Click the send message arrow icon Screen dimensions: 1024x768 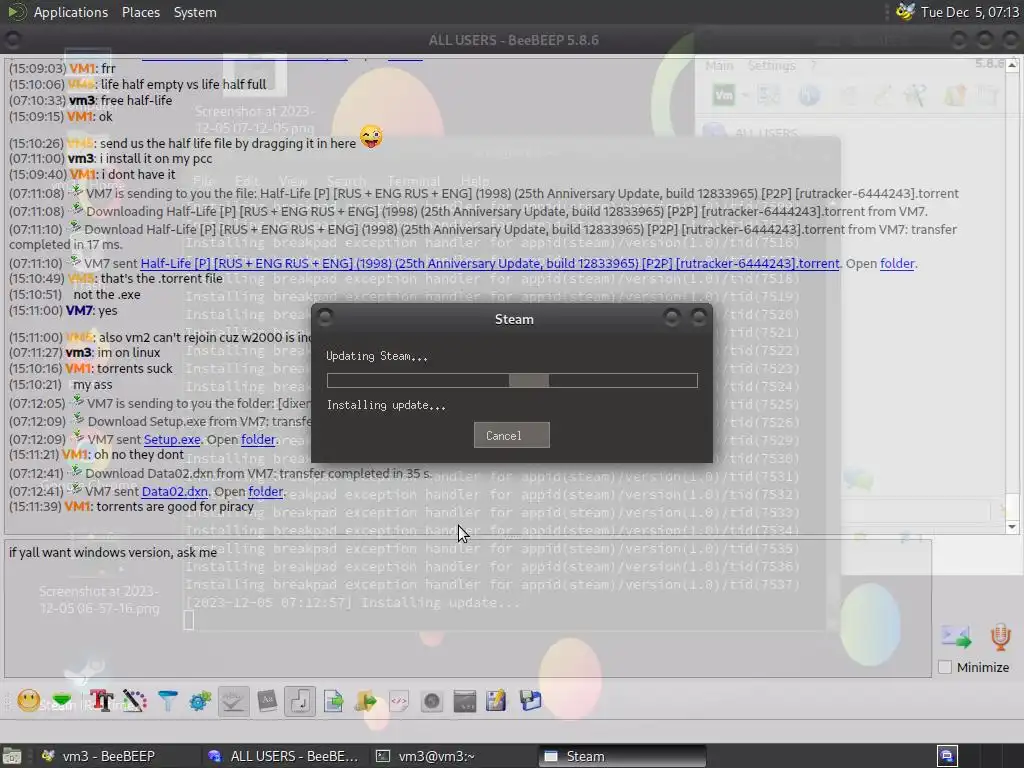pyautogui.click(x=956, y=636)
